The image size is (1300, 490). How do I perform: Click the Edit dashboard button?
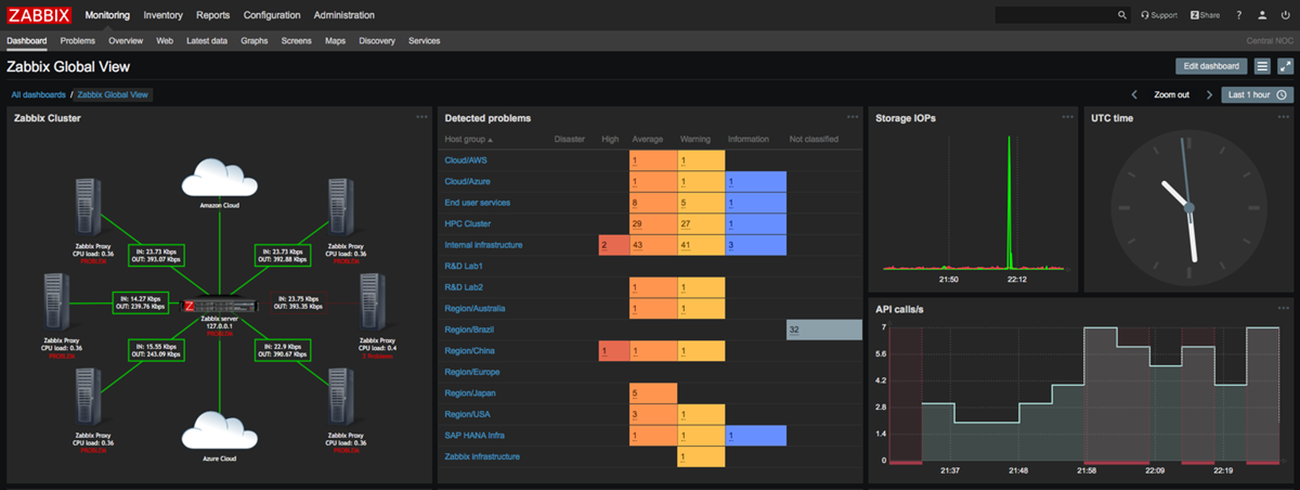[1212, 66]
